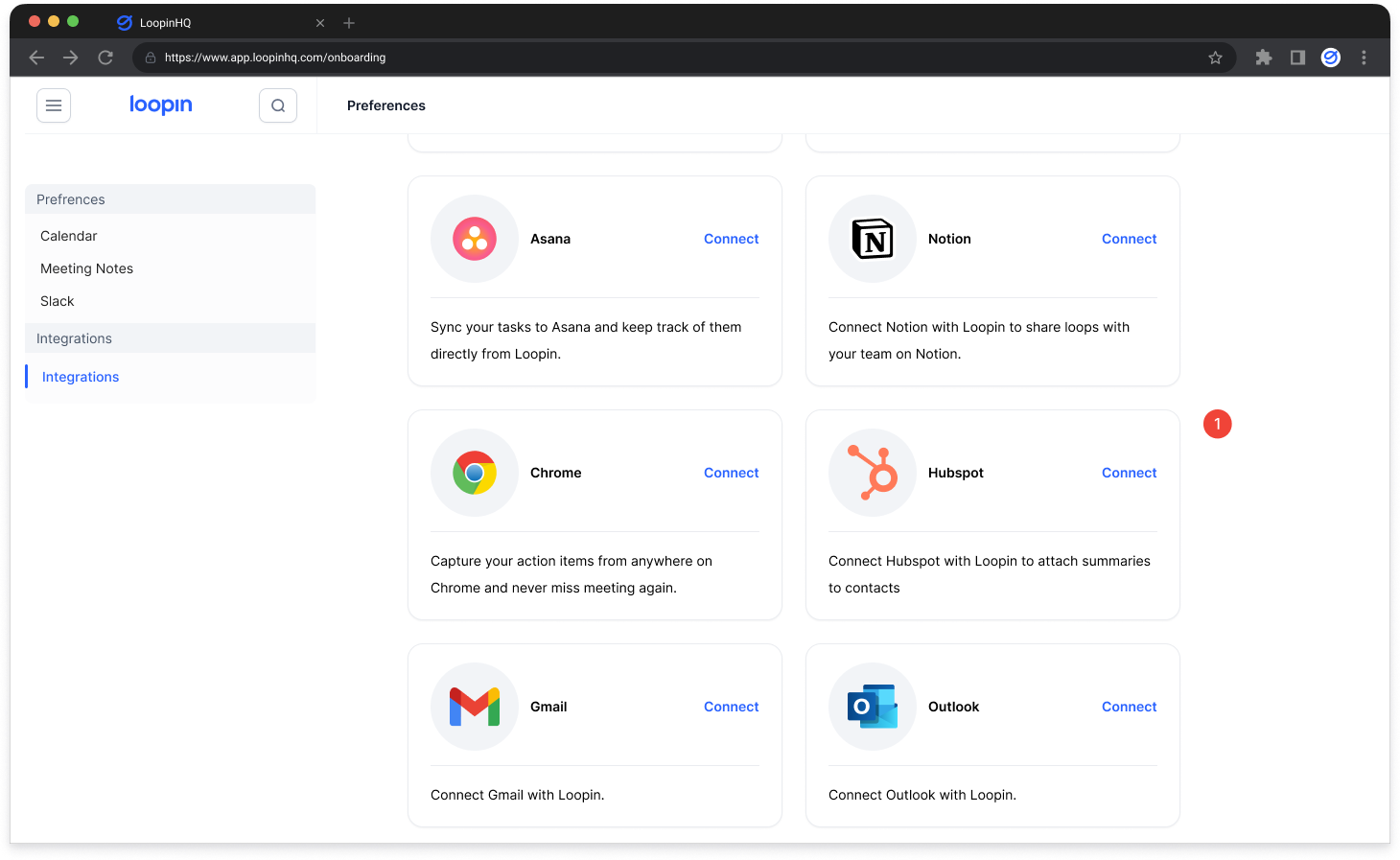The height and width of the screenshot is (860, 1400).
Task: Connect the Asana integration
Action: click(x=731, y=239)
